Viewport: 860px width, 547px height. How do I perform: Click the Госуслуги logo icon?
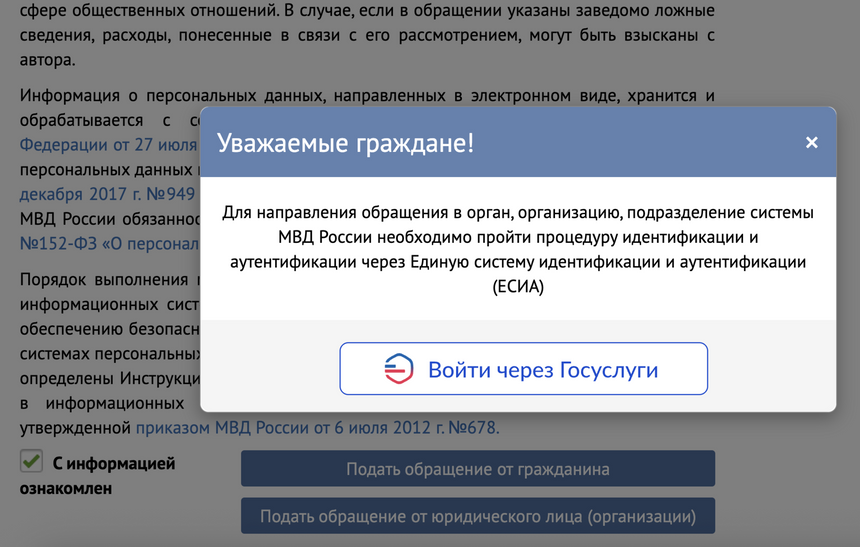(x=399, y=369)
